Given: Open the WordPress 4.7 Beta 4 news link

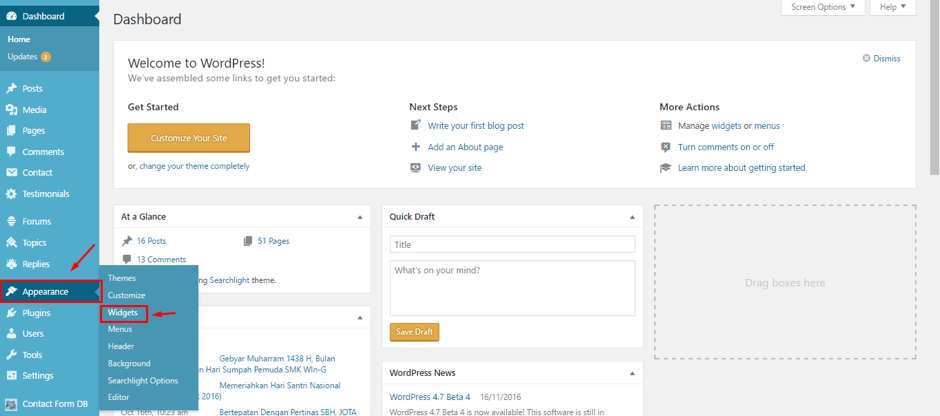Looking at the screenshot, I should (x=430, y=397).
